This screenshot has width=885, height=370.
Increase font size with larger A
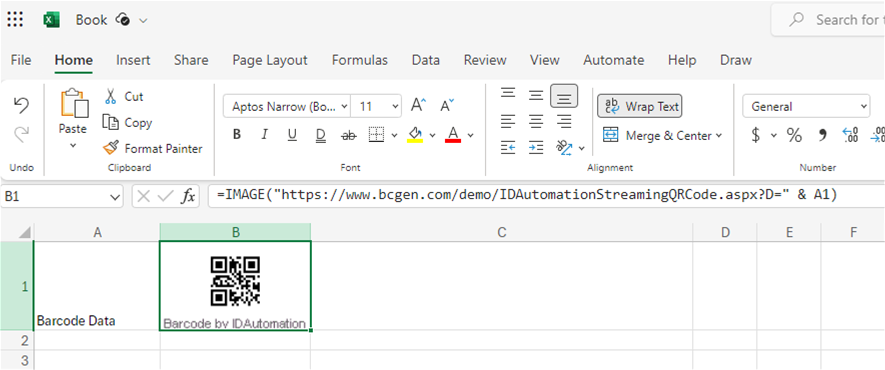(418, 105)
